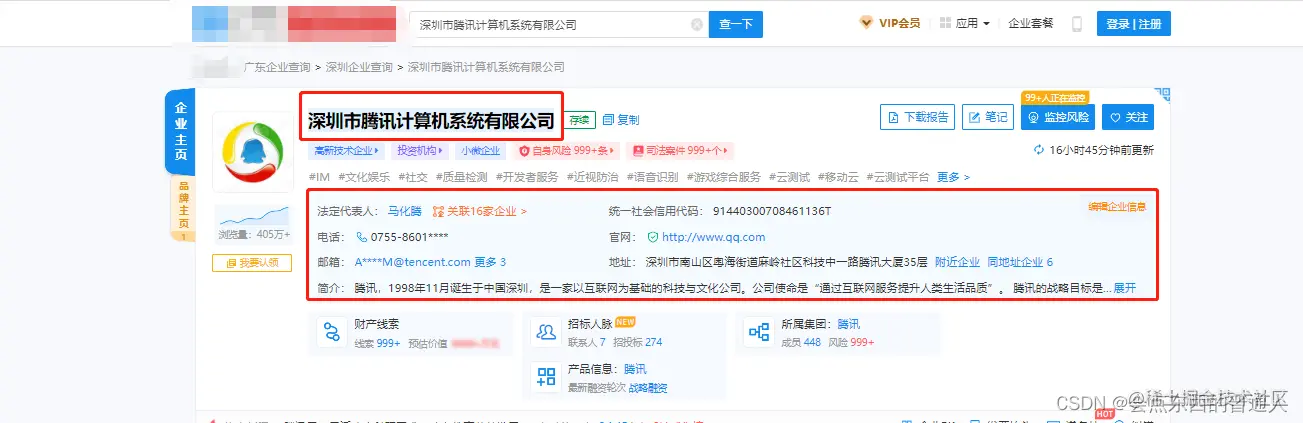The image size is (1303, 423).
Task: Click the 产品信息 grid icon
Action: click(x=545, y=377)
